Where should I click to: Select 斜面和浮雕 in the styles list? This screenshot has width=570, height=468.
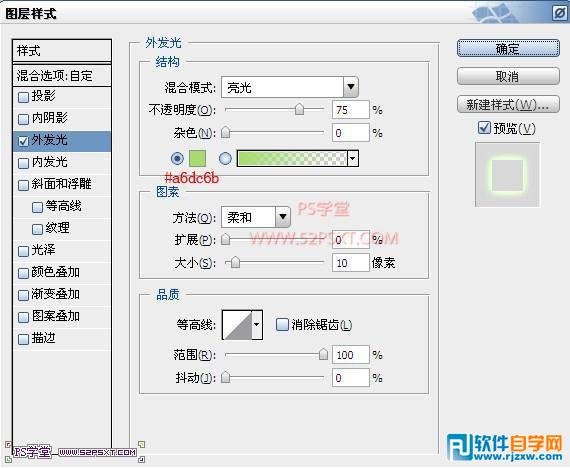pyautogui.click(x=62, y=184)
